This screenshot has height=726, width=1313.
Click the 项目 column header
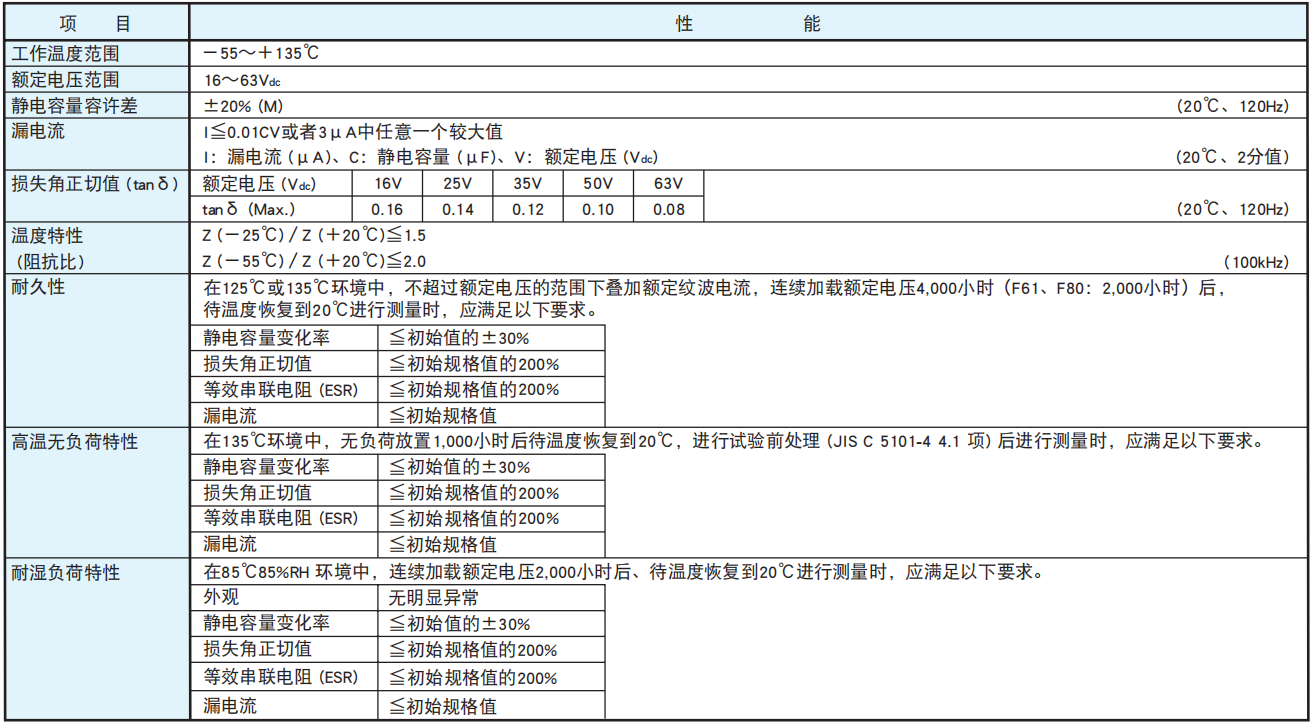click(94, 24)
